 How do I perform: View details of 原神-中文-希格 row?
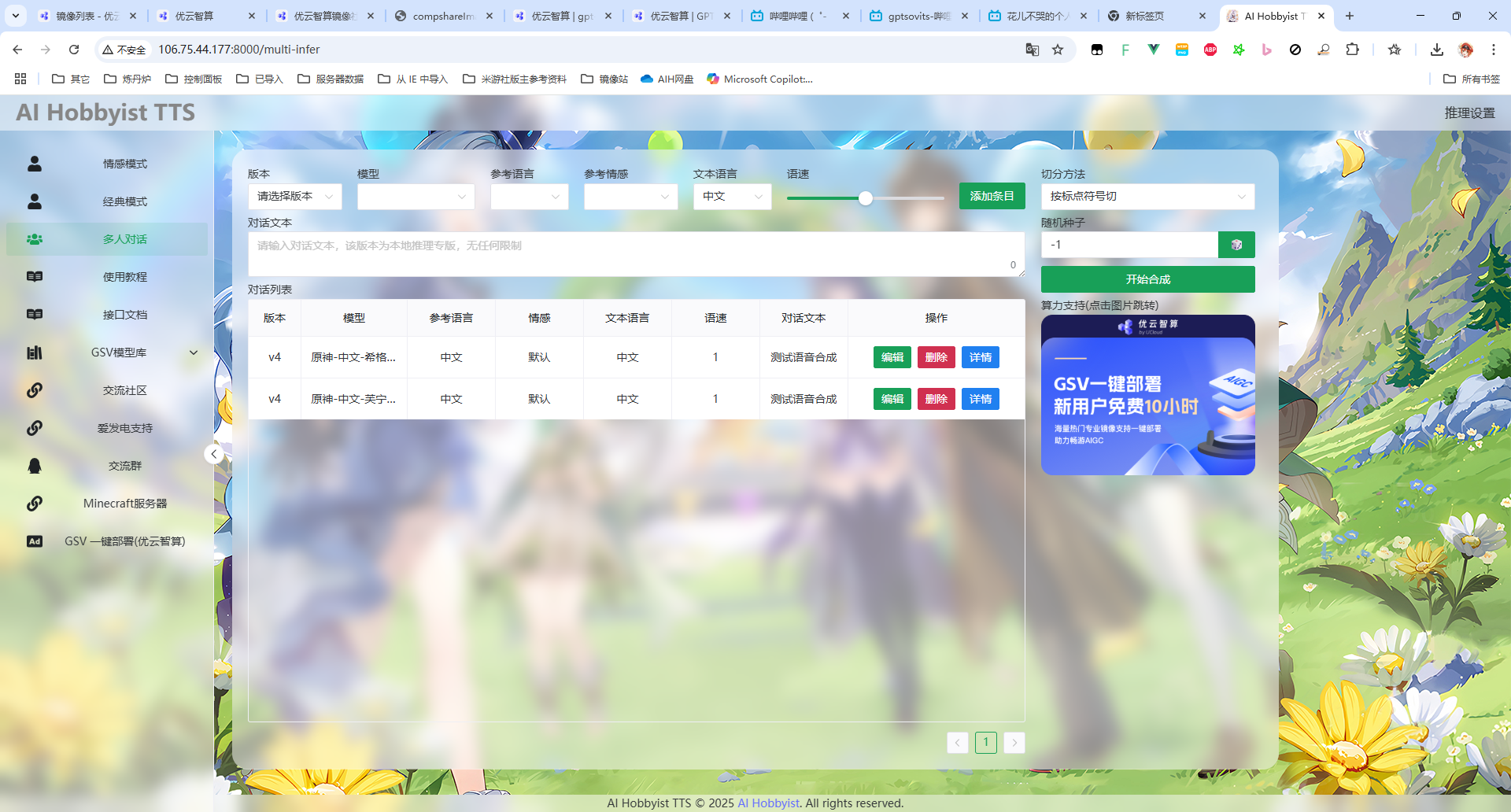tap(981, 357)
